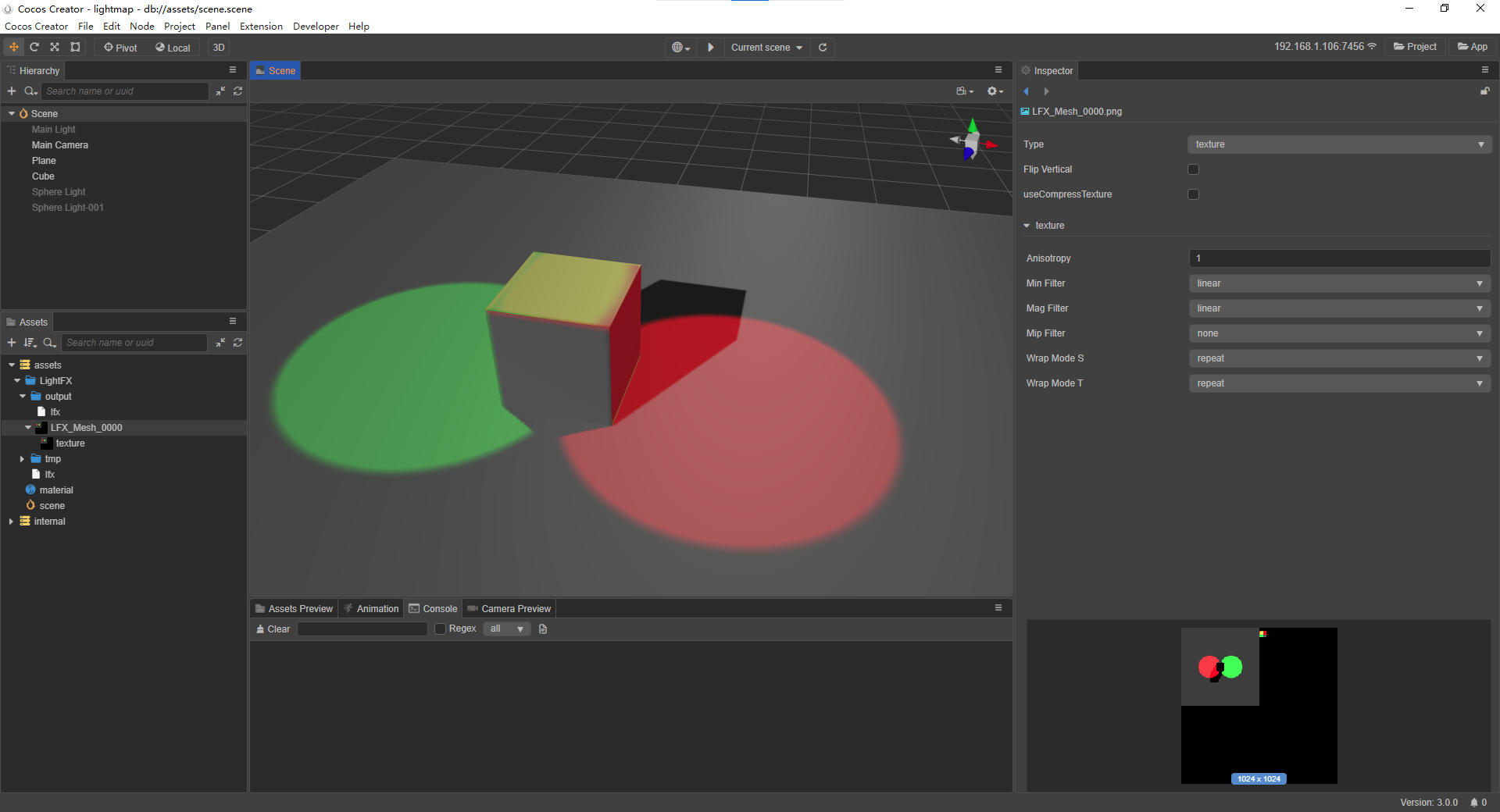1500x812 pixels.
Task: Open the preview platform globe dropdown
Action: coord(681,48)
